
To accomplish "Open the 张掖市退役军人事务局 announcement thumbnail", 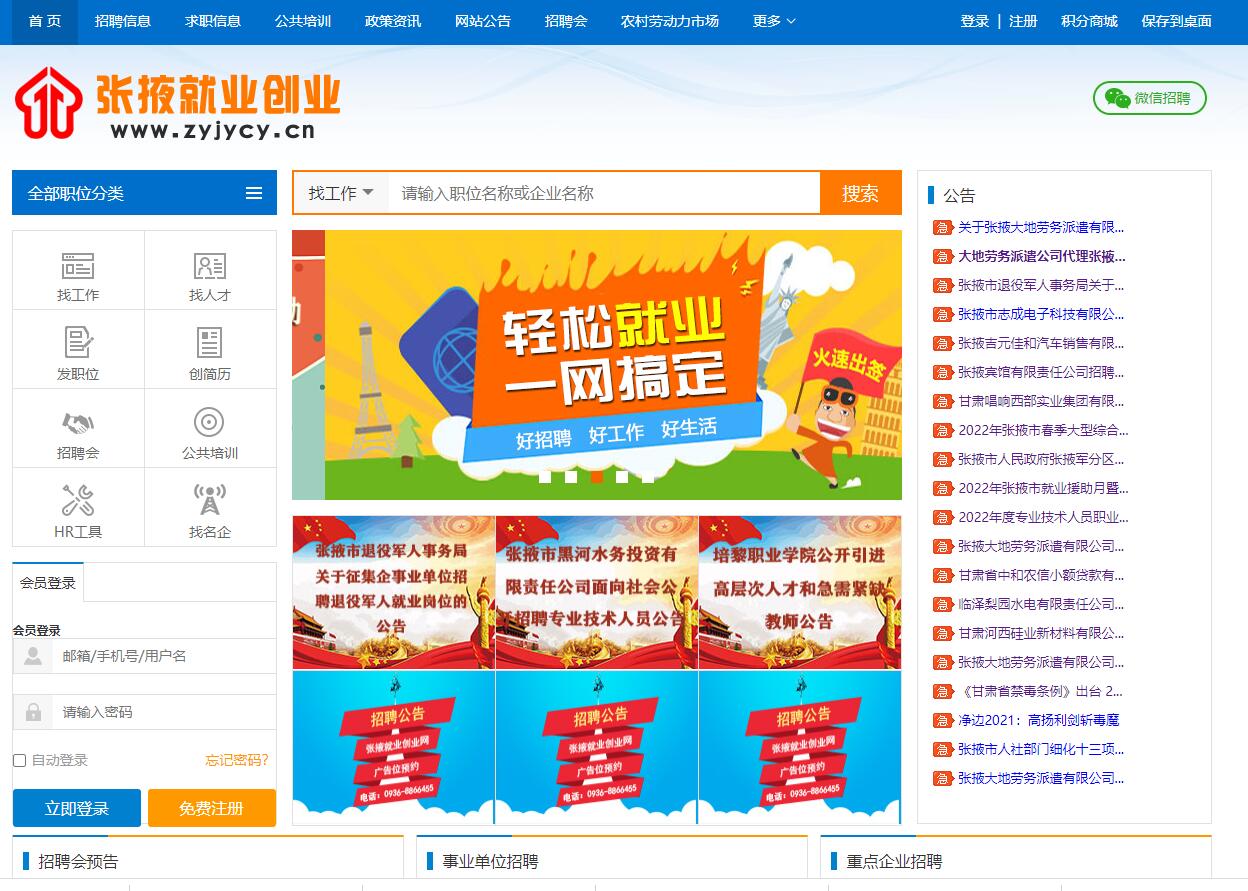I will [393, 592].
